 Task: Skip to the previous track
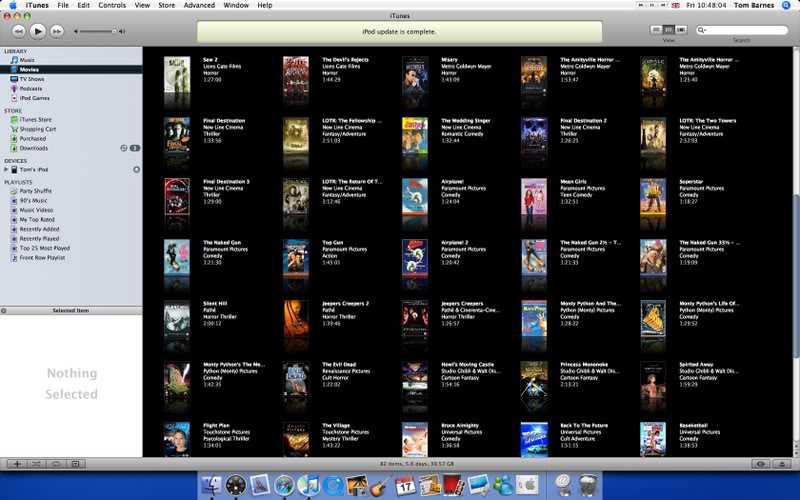coord(19,32)
